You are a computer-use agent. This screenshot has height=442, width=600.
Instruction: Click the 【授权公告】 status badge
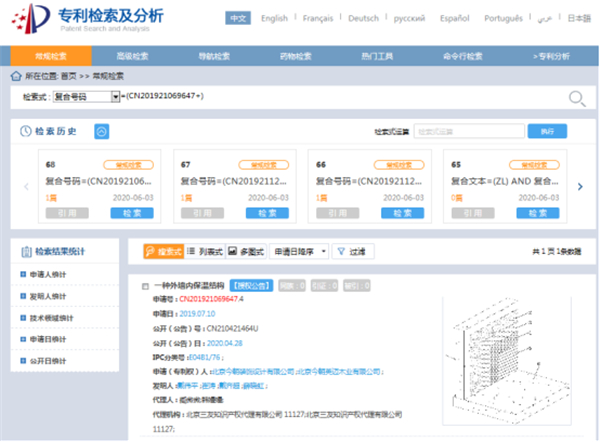(x=251, y=285)
